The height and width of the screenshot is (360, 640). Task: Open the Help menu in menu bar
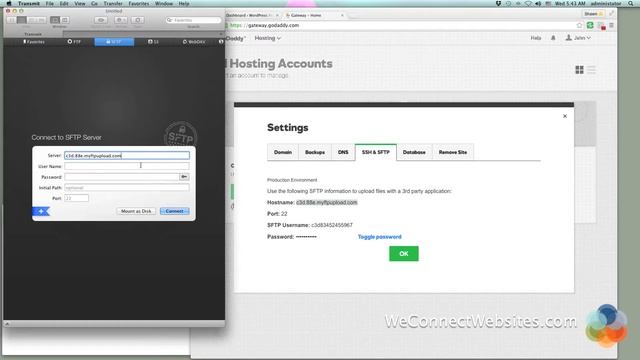(x=184, y=3)
